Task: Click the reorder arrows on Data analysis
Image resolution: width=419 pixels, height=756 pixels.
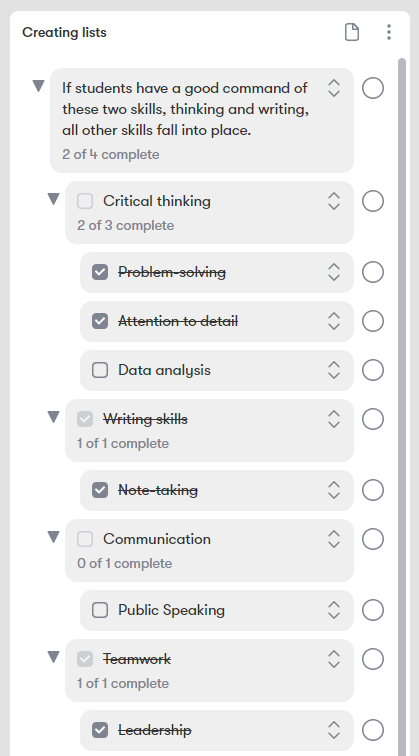Action: (x=334, y=370)
